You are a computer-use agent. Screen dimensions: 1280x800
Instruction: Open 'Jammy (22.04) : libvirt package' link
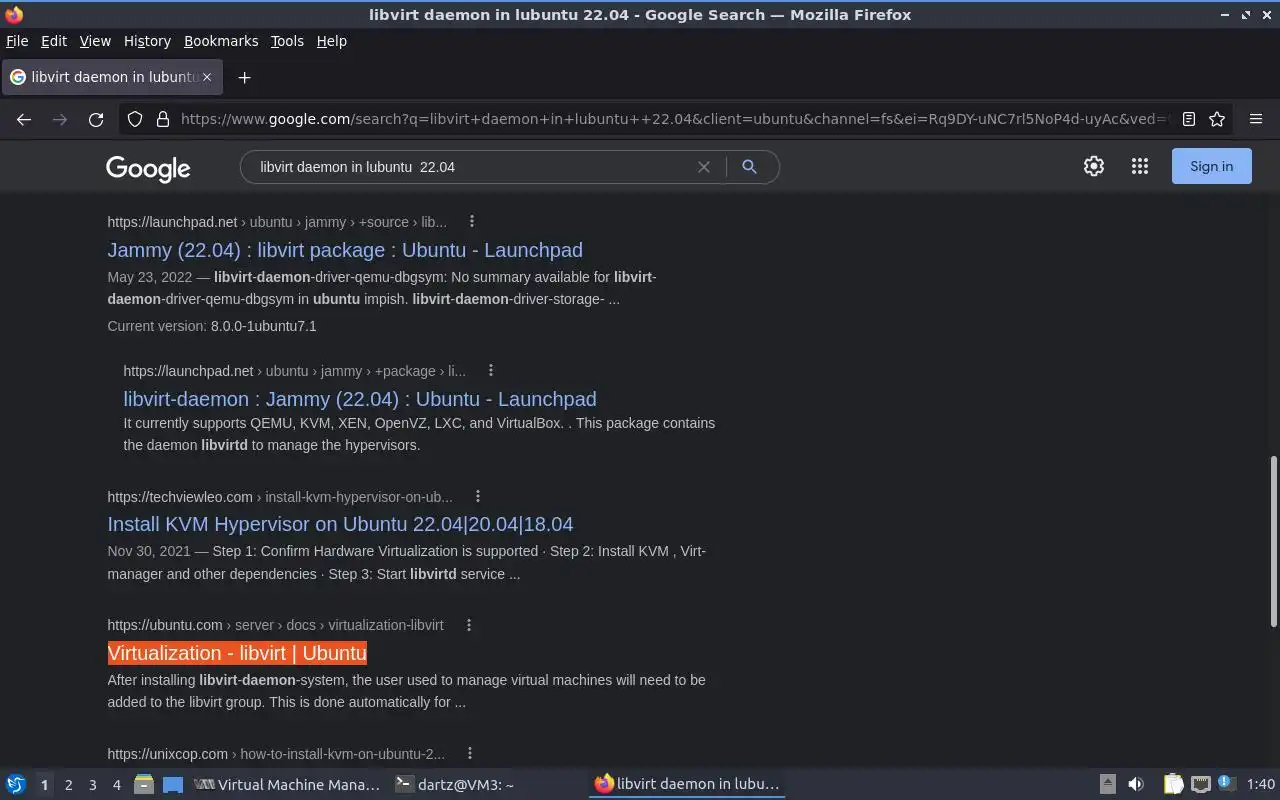(345, 250)
